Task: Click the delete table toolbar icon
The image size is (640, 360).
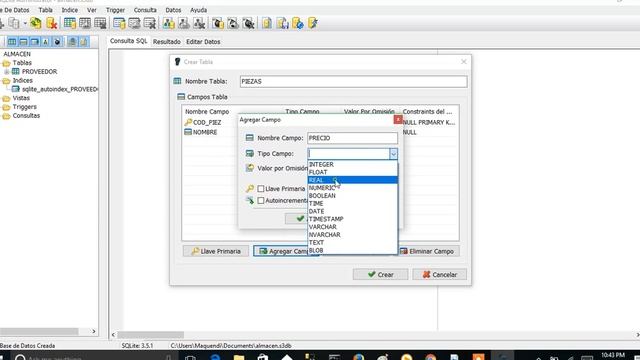Action: [100, 23]
